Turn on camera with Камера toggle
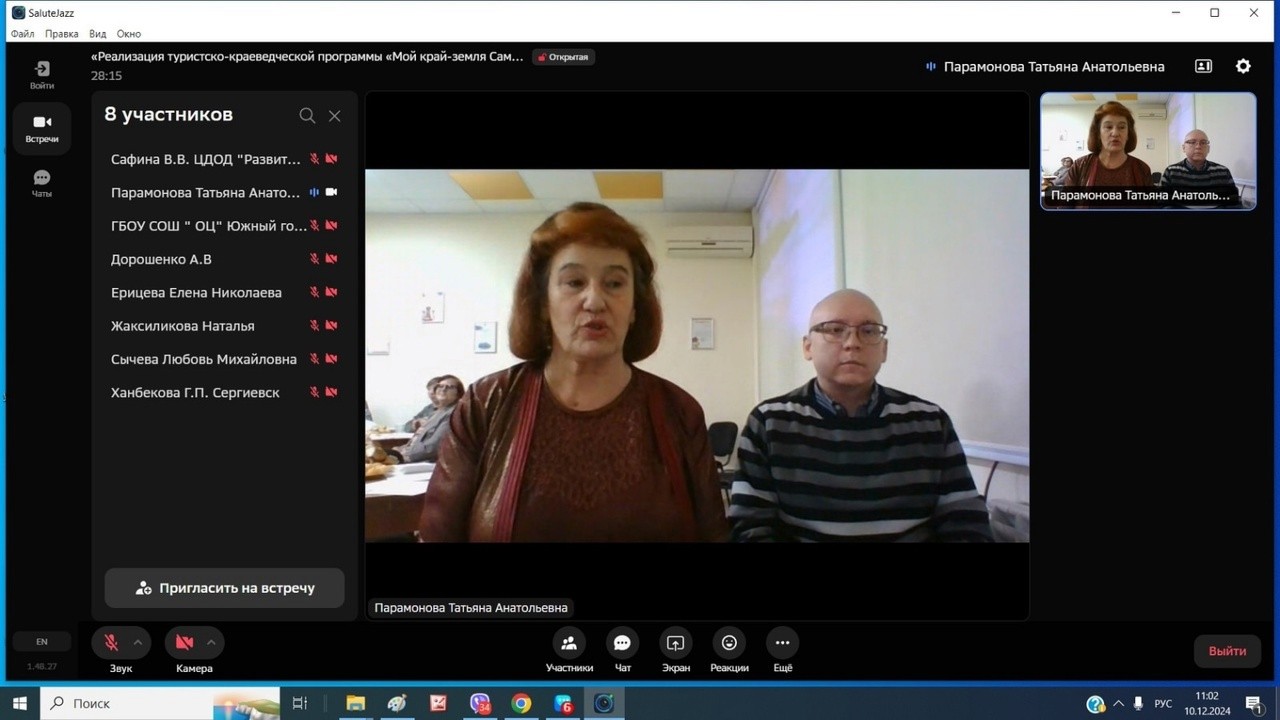The width and height of the screenshot is (1280, 720). (185, 642)
